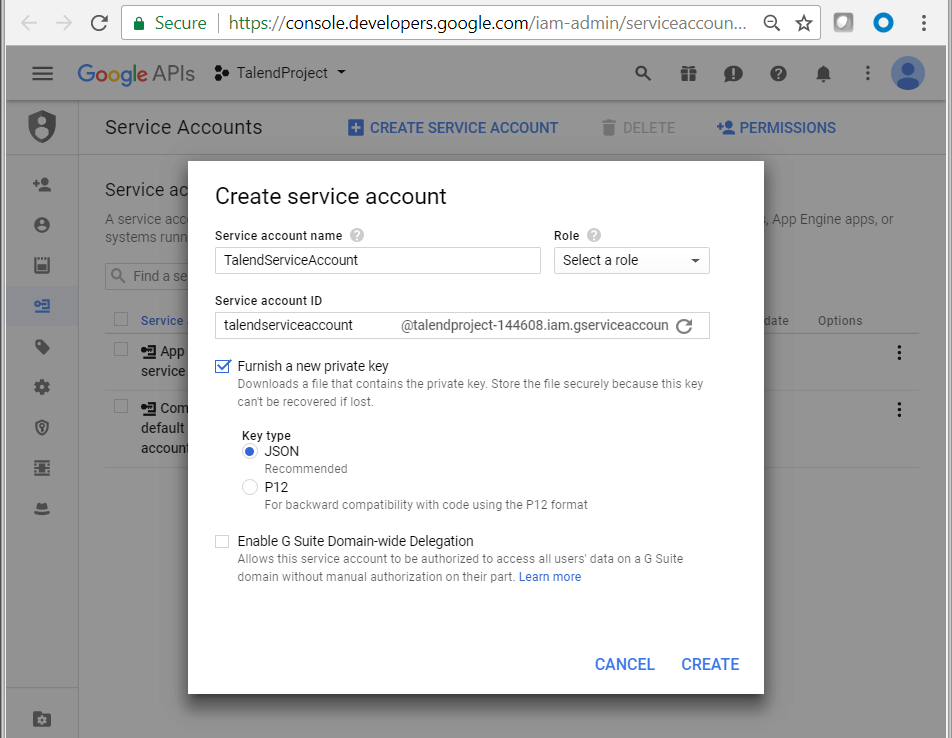Screen dimensions: 952x738
Task: Click the CREATE button in the dialog
Action: click(710, 664)
